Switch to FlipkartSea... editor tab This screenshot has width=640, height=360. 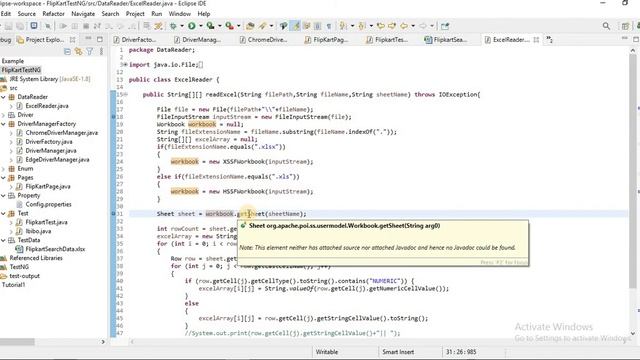446,40
